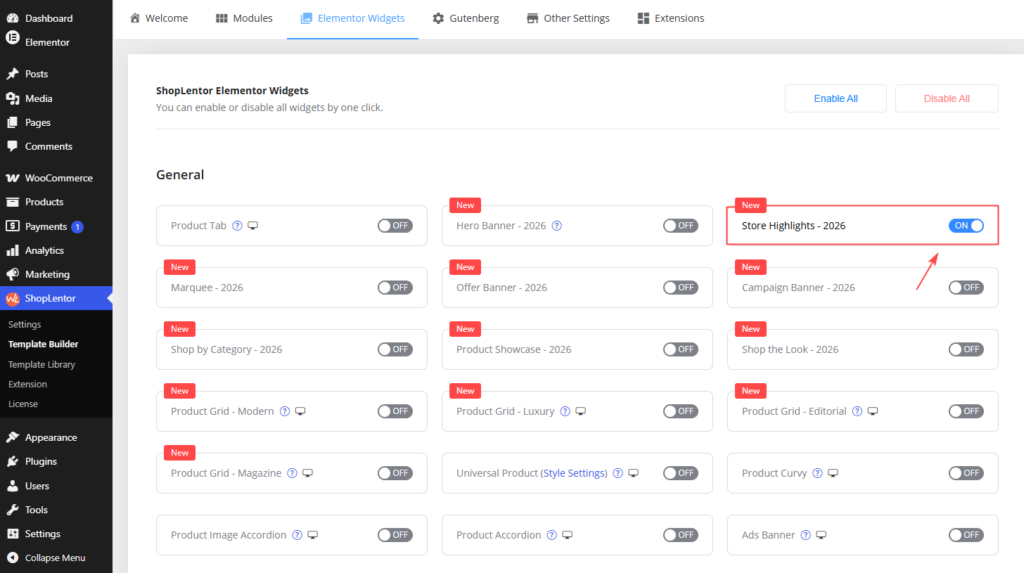Viewport: 1024px width, 573px height.
Task: Click help icon beside Hero Banner - 2026
Action: (x=556, y=225)
